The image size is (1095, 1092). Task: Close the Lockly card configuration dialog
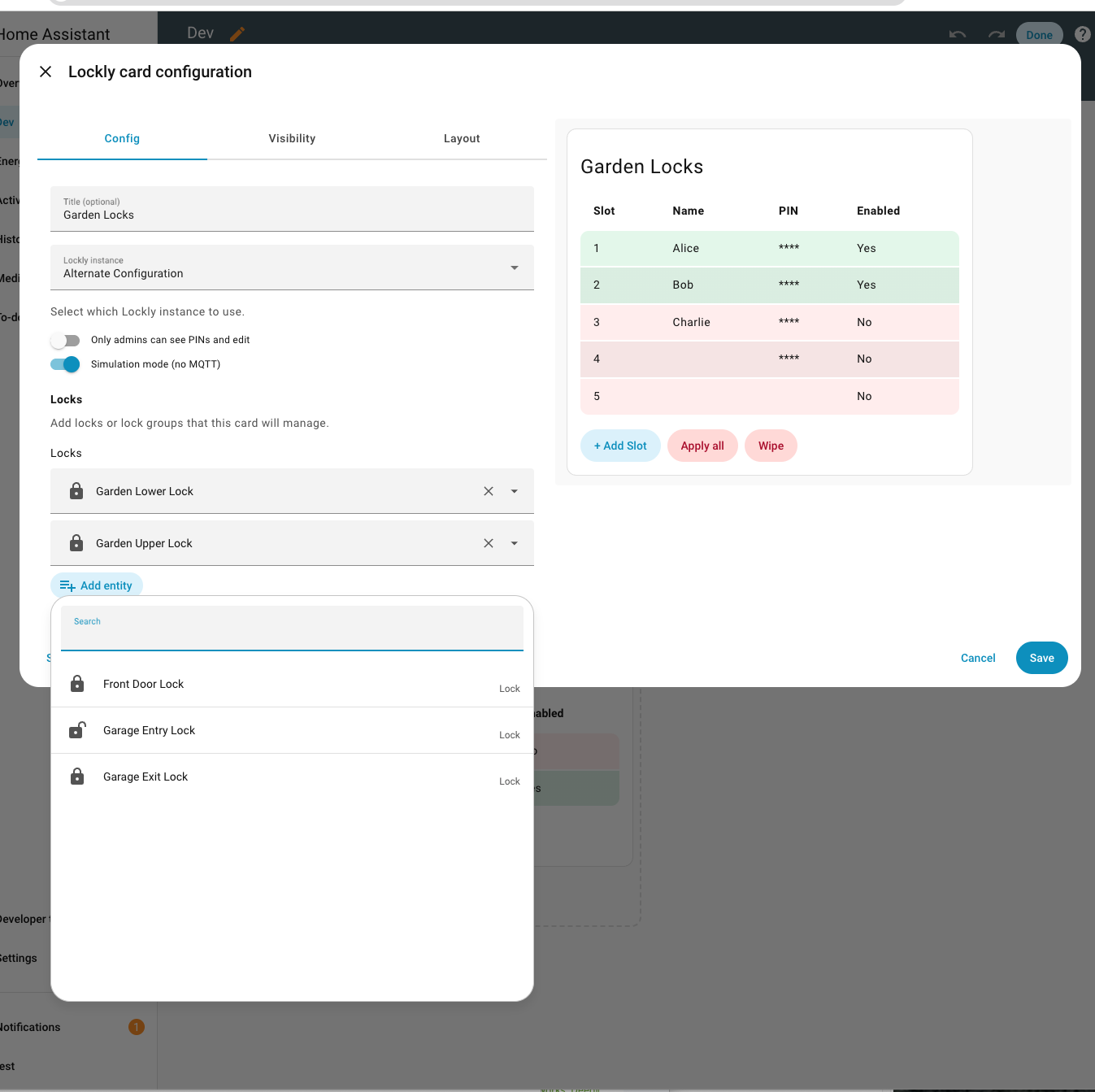[46, 72]
